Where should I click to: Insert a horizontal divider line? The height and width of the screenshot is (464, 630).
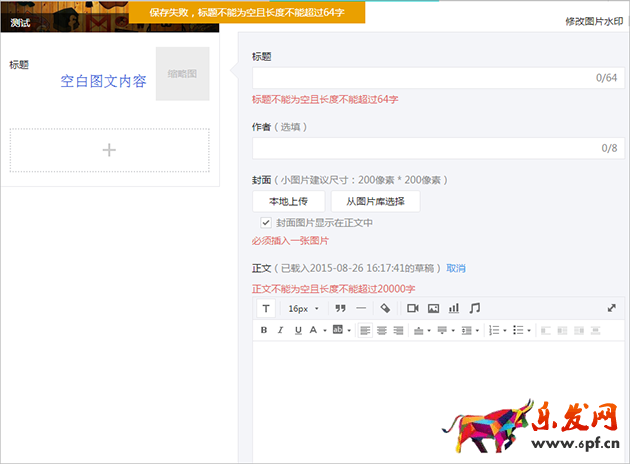coord(361,308)
